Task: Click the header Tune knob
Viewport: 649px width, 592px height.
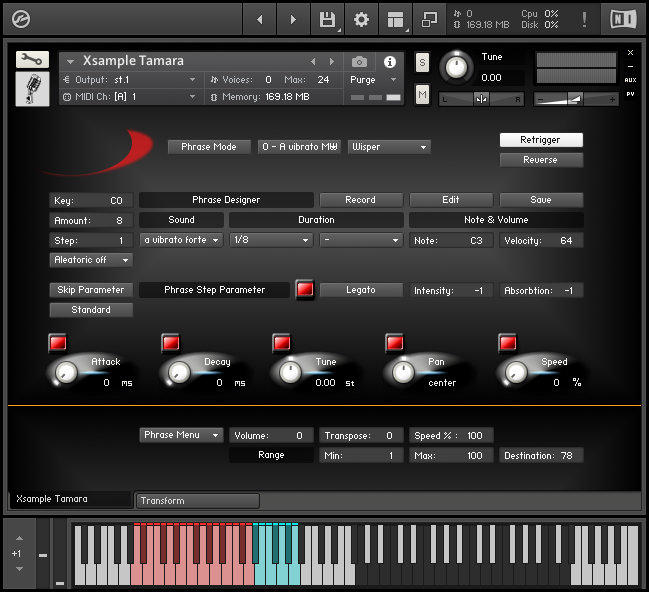Action: (x=456, y=67)
